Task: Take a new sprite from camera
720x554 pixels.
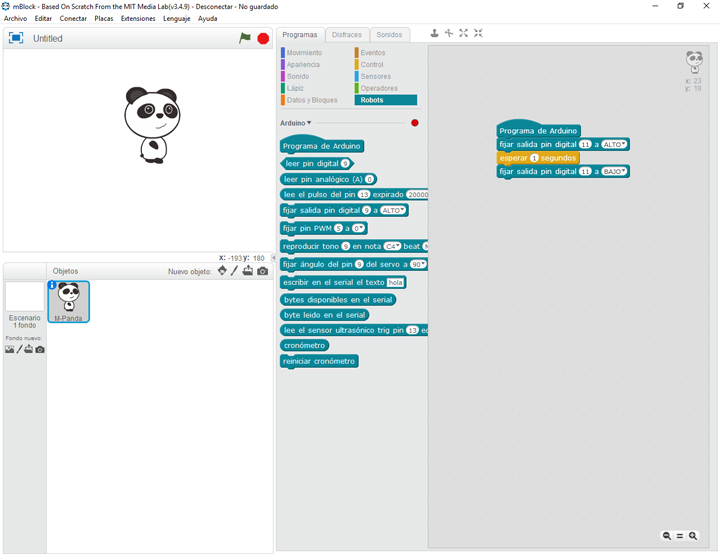Action: 263,271
